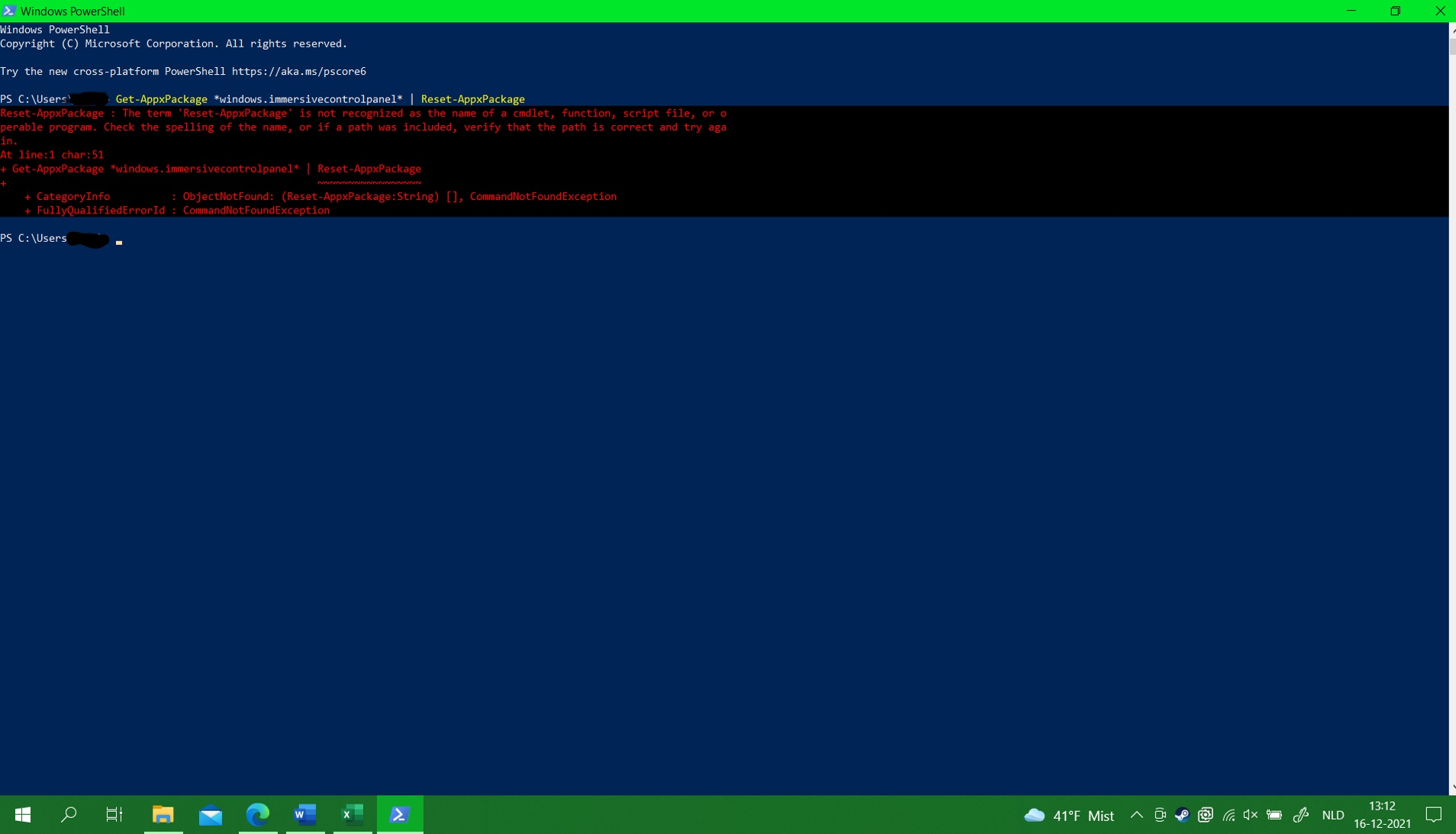The height and width of the screenshot is (834, 1456).
Task: Click 'ObjectNotFound' in the CategoryInfo line
Action: (x=226, y=197)
